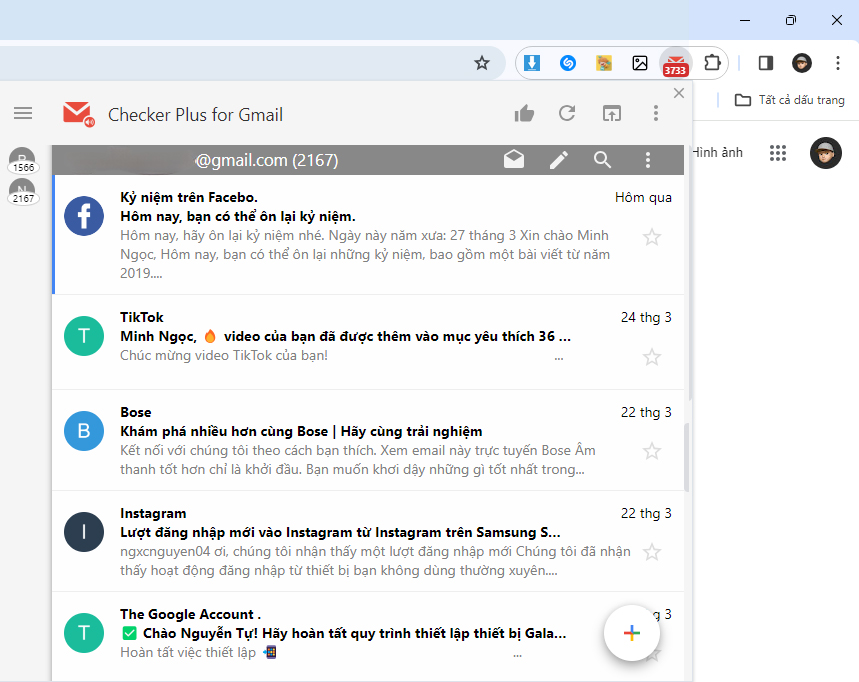The height and width of the screenshot is (682, 859).
Task: Expand the TikTok email preview ellipsis
Action: (559, 358)
